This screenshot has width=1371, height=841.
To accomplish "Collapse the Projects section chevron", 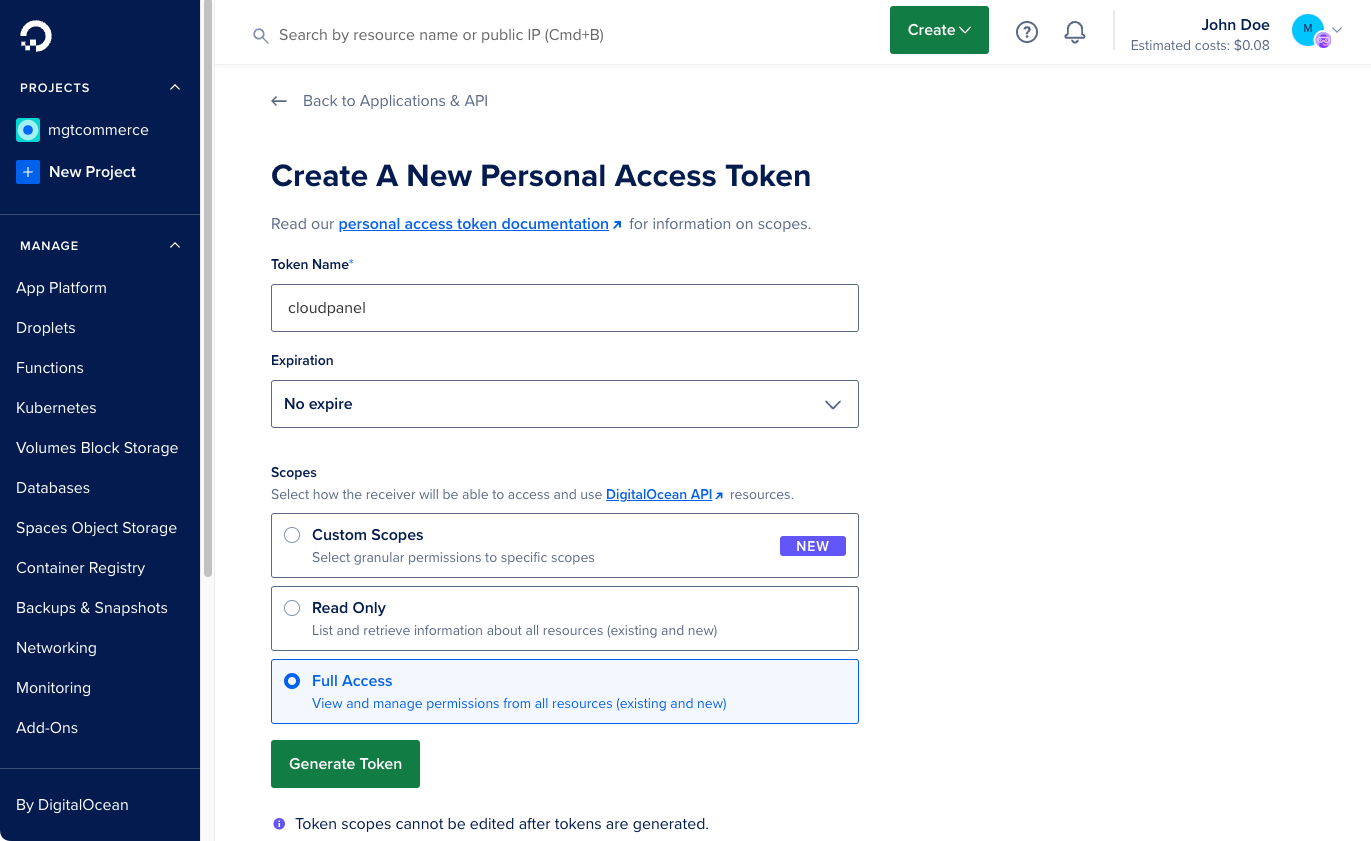I will click(x=175, y=88).
